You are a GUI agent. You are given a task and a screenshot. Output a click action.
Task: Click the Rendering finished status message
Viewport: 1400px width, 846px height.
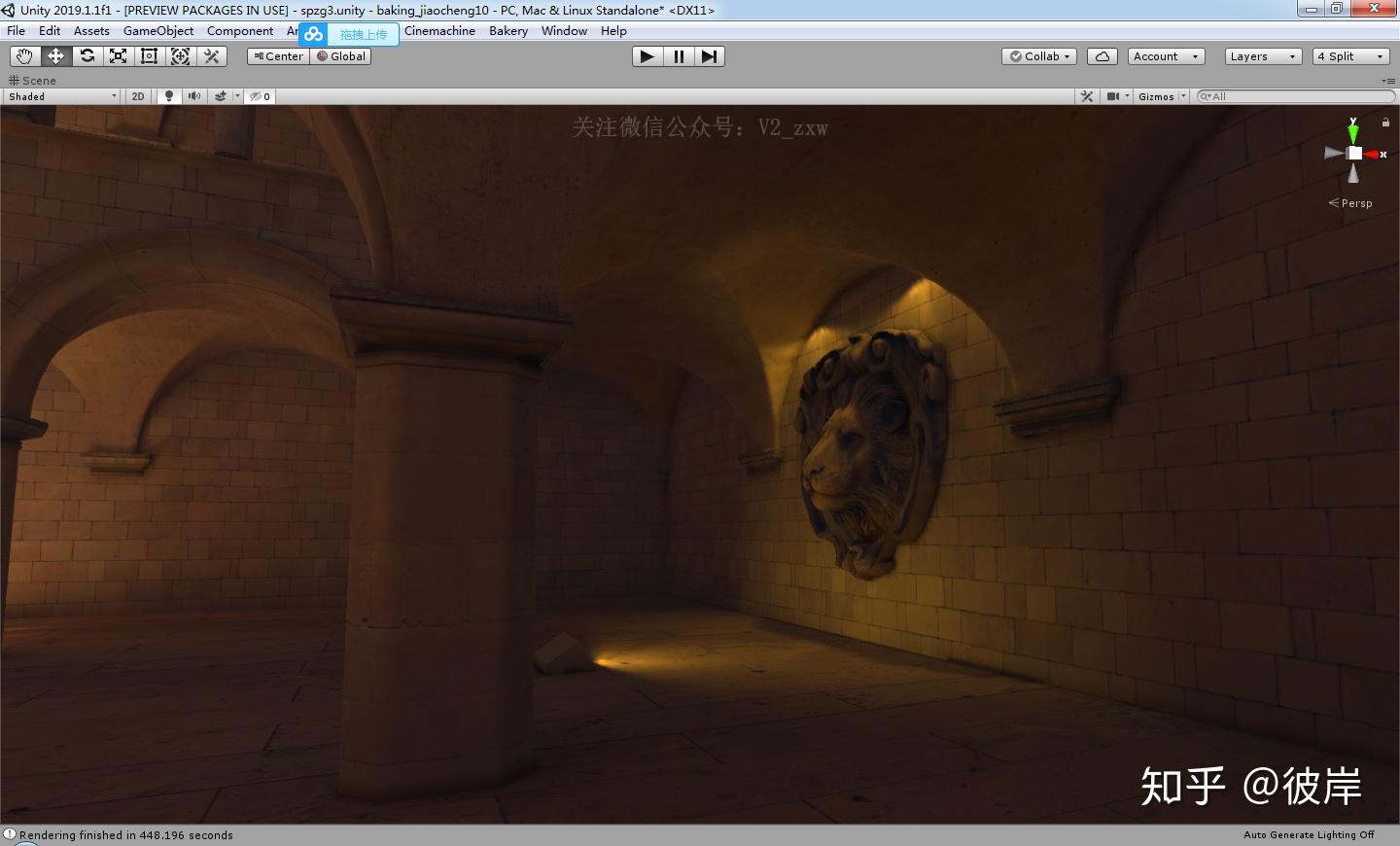pos(126,835)
